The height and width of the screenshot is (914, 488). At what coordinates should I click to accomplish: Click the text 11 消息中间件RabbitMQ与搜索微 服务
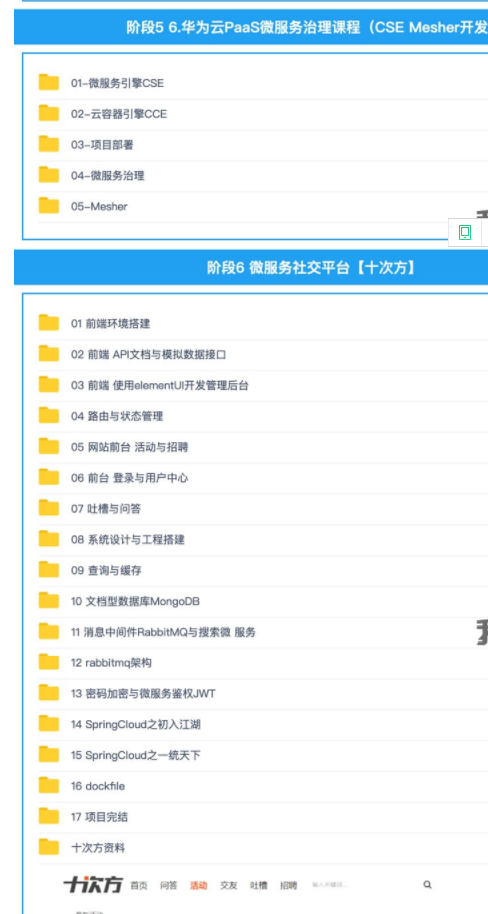point(163,632)
